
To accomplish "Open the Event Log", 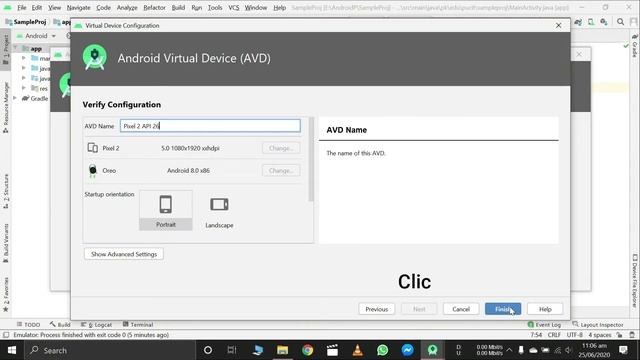I will (x=544, y=324).
